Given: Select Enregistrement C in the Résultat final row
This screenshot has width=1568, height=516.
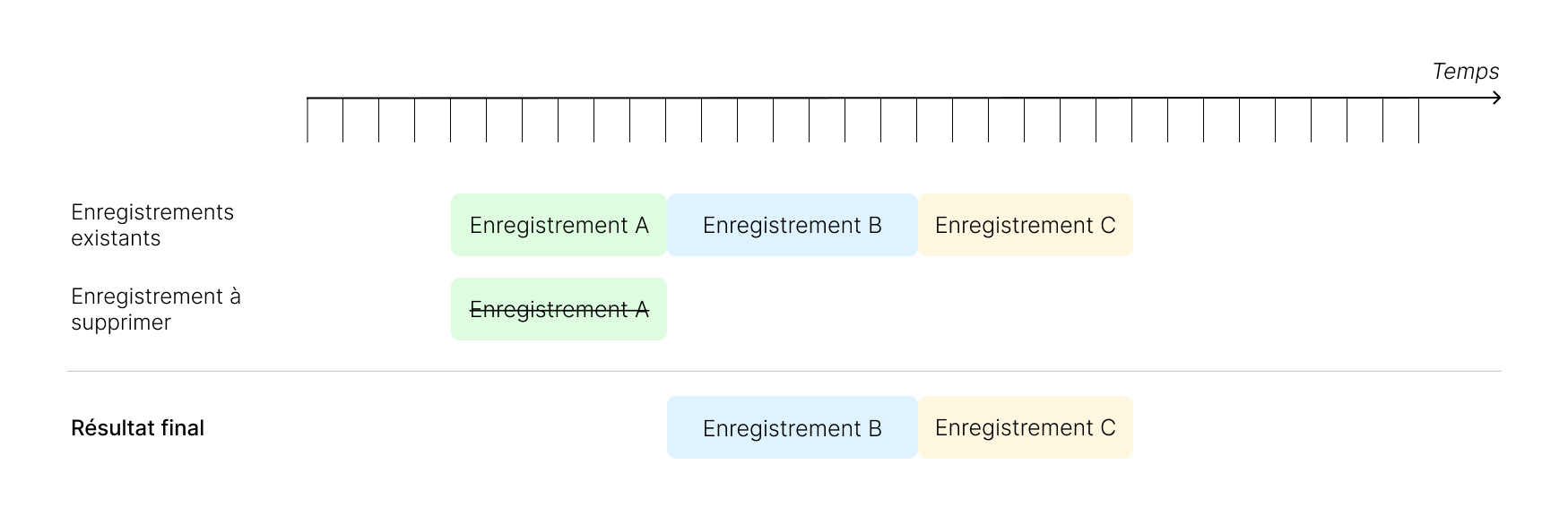Looking at the screenshot, I should [x=1025, y=428].
